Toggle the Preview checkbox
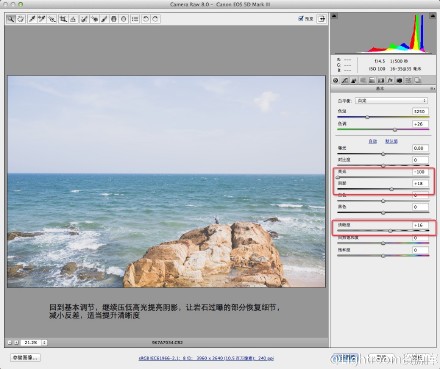This screenshot has width=440, height=369. point(301,19)
